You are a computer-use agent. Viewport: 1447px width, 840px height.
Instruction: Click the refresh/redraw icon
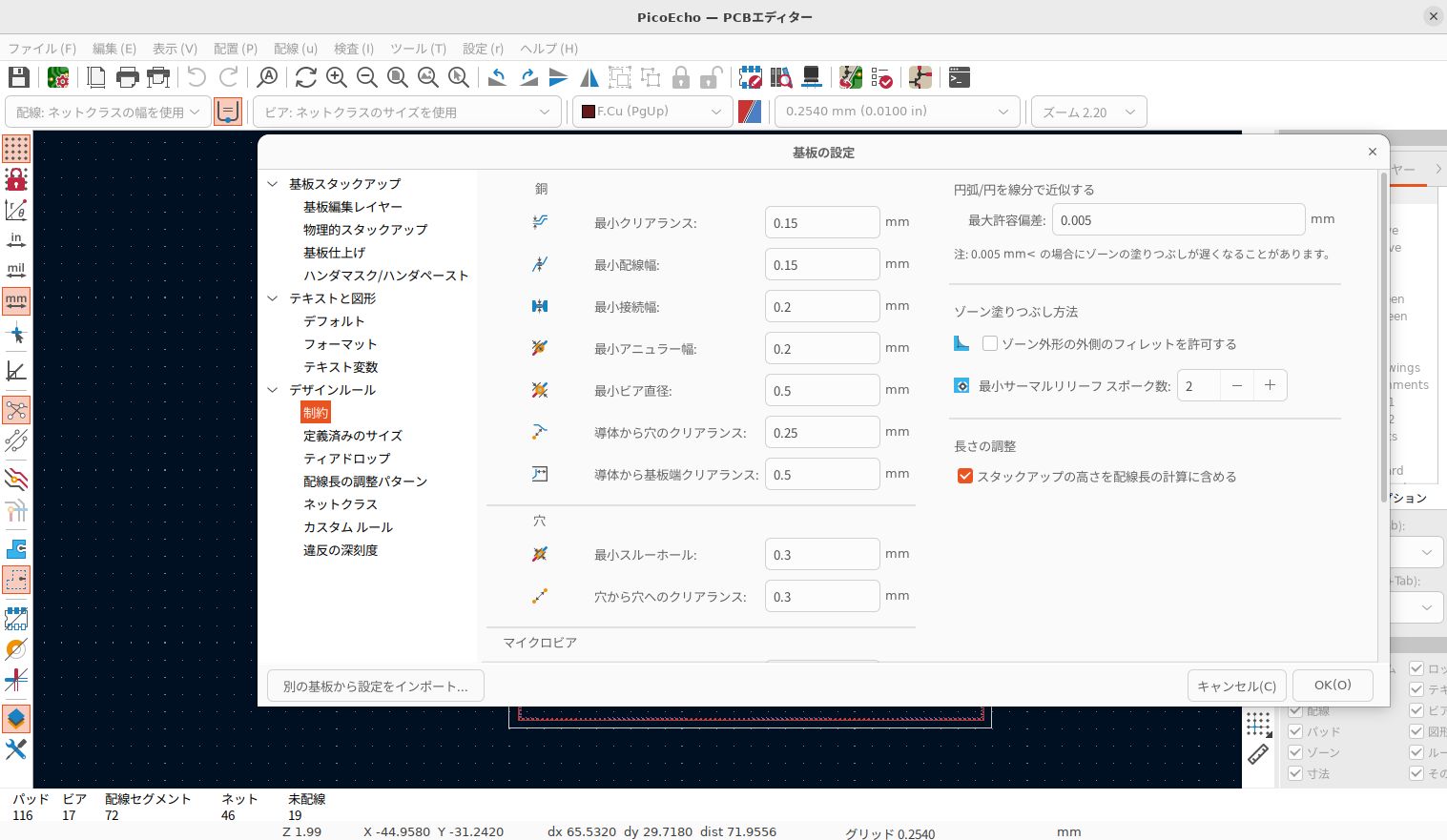305,77
